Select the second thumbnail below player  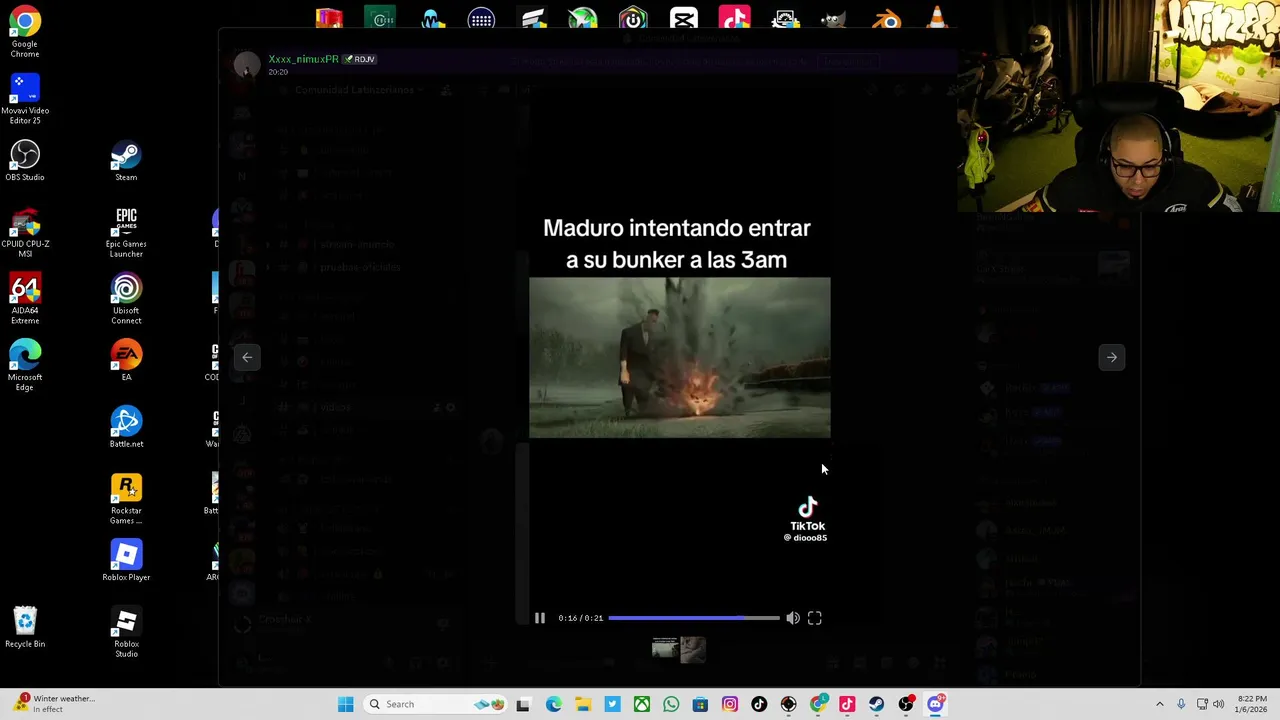(693, 649)
